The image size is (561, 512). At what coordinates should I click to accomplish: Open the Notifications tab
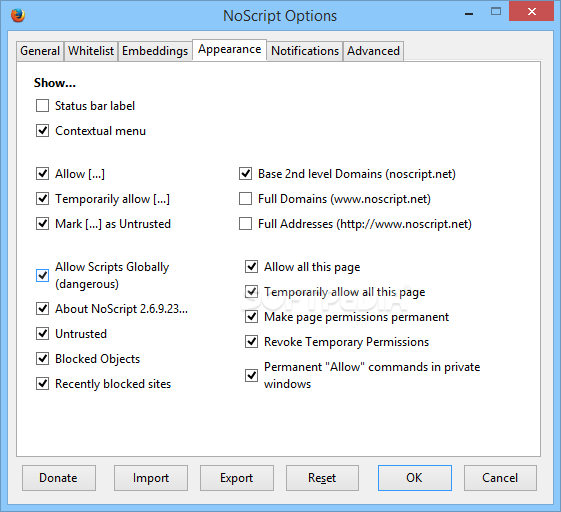coord(305,51)
